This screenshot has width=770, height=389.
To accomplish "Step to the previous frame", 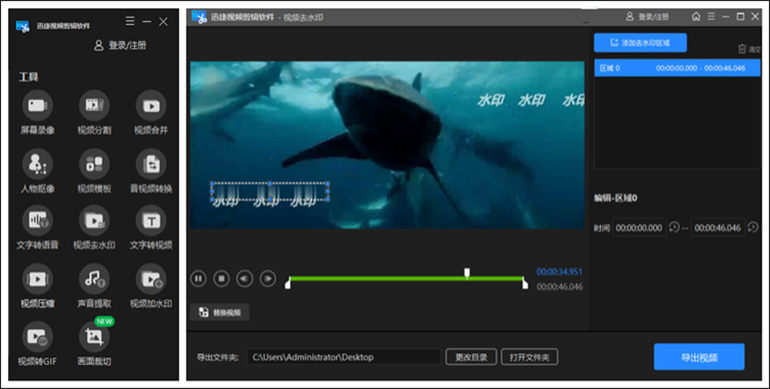I will [x=245, y=278].
